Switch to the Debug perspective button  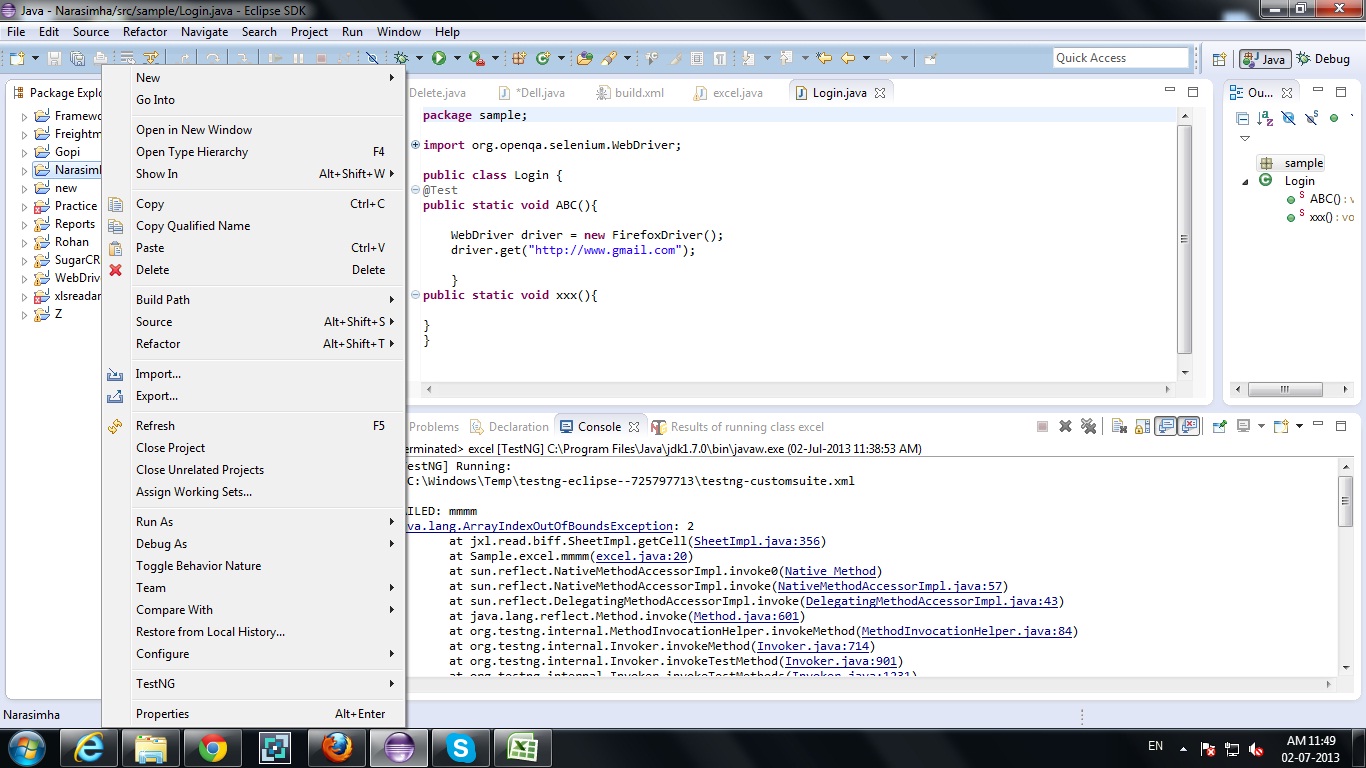[x=1324, y=59]
